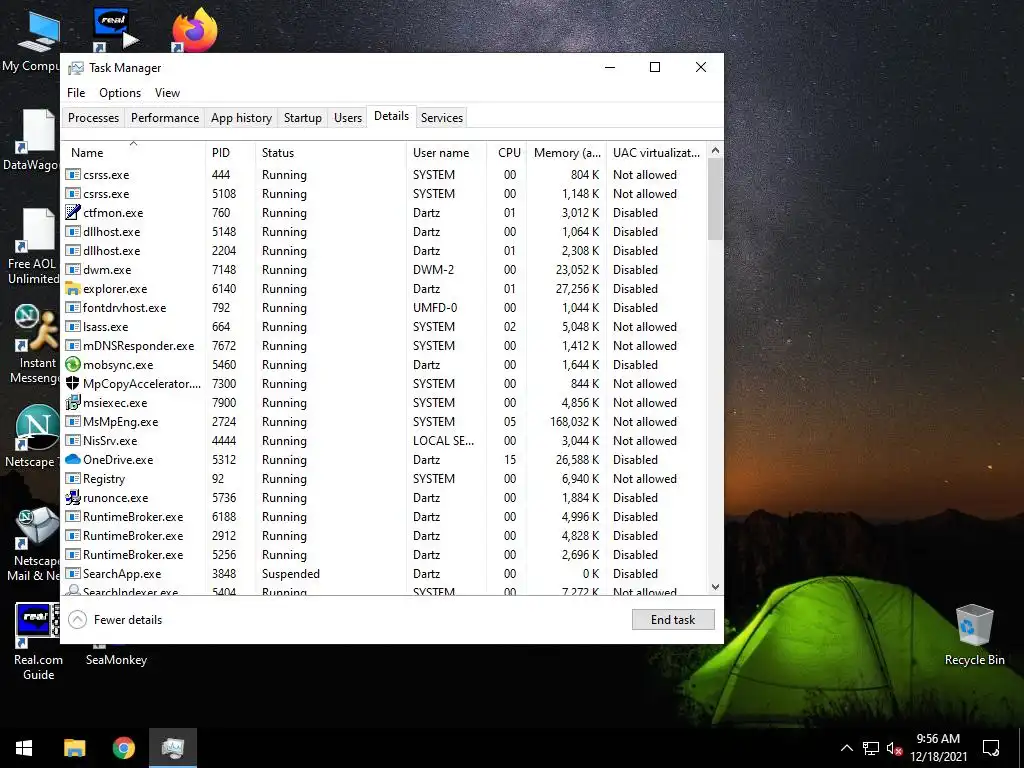Open the File menu
1024x768 pixels.
tap(76, 93)
